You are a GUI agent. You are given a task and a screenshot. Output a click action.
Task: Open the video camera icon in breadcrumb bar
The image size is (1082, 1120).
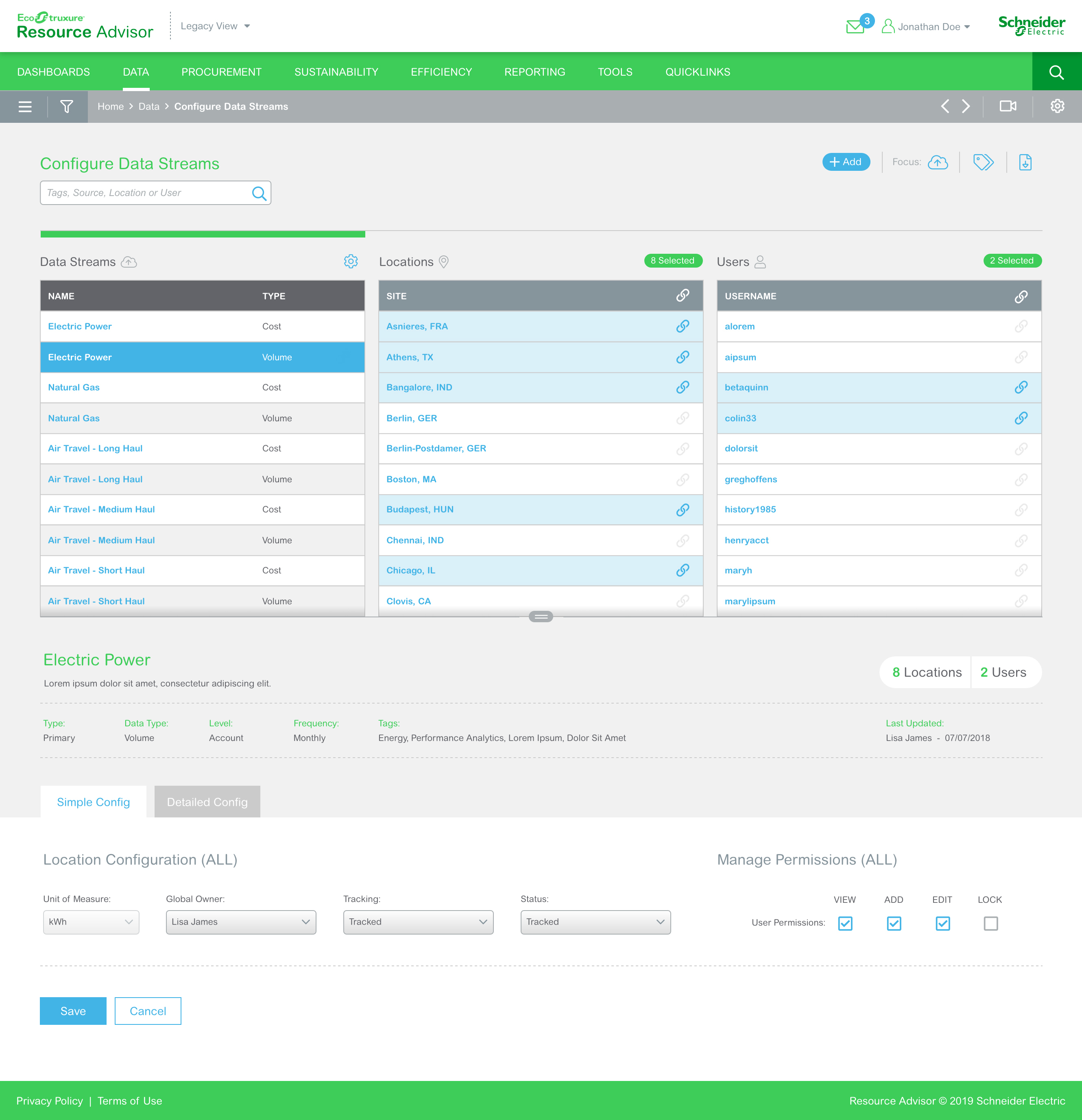pos(1008,106)
